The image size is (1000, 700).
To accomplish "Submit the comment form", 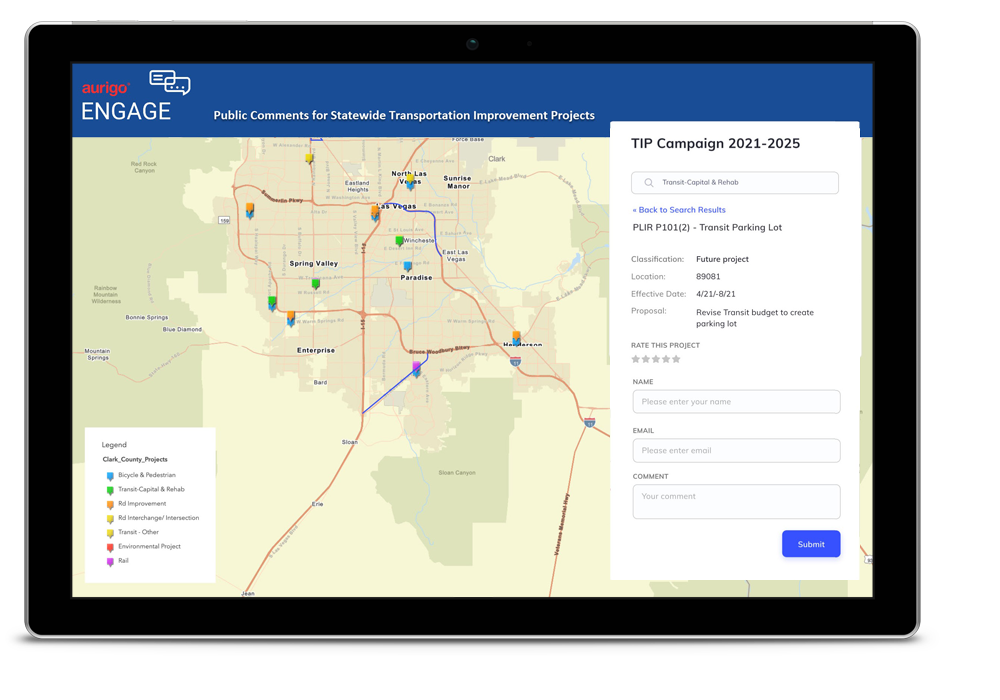I will (811, 543).
